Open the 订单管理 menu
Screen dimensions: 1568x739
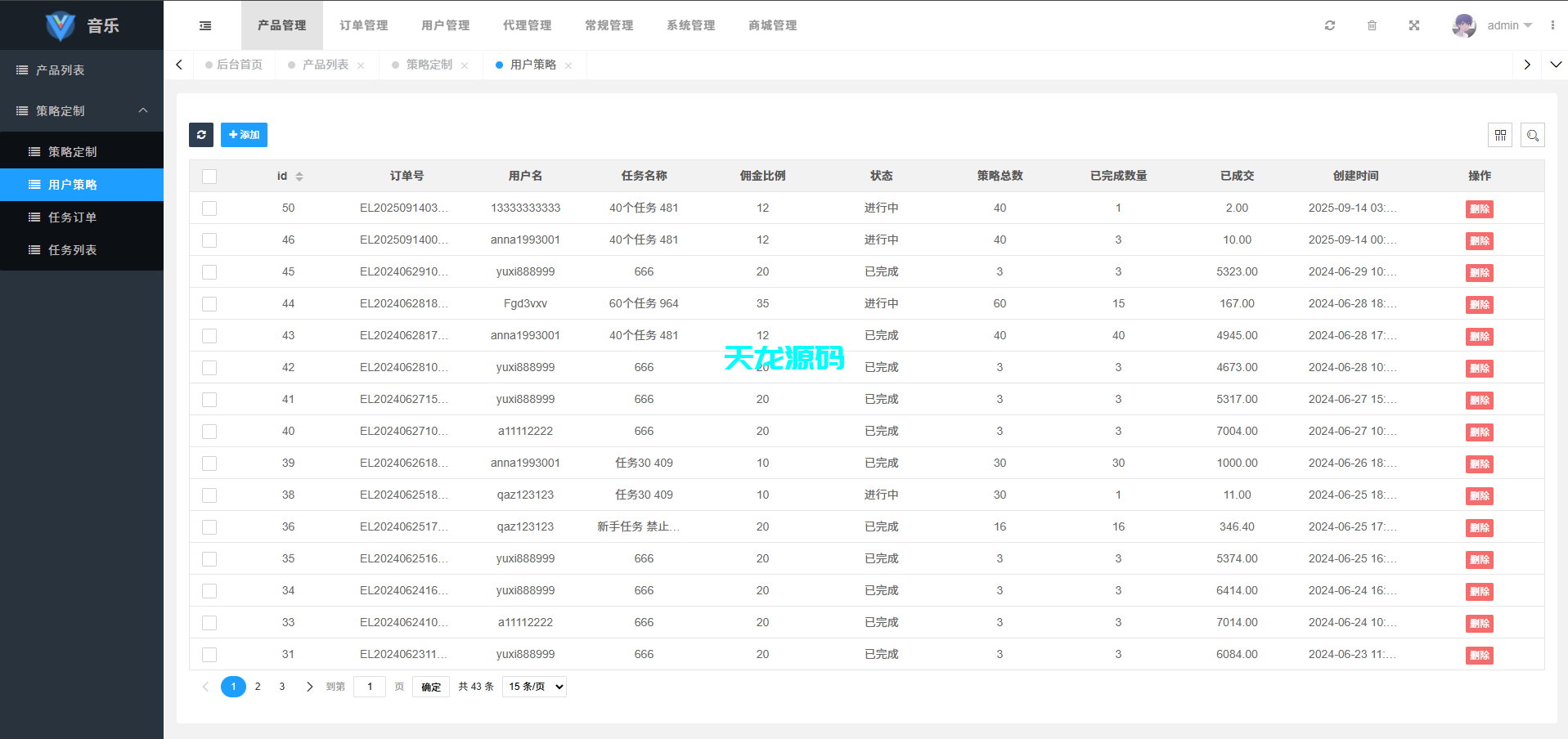(363, 25)
